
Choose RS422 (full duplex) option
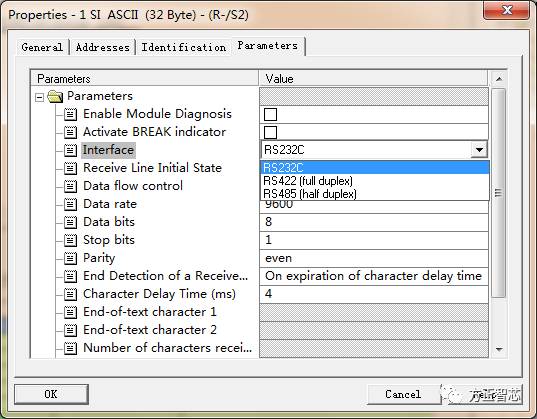tap(375, 181)
